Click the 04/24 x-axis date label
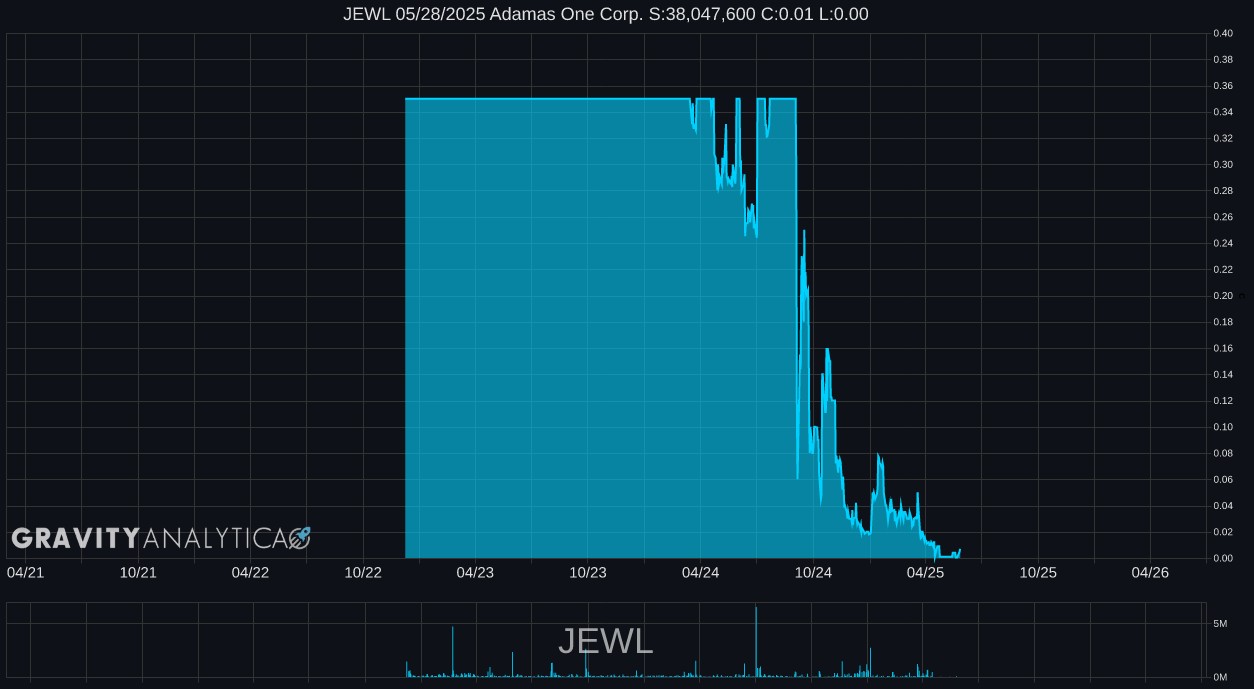The width and height of the screenshot is (1254, 689). (700, 573)
